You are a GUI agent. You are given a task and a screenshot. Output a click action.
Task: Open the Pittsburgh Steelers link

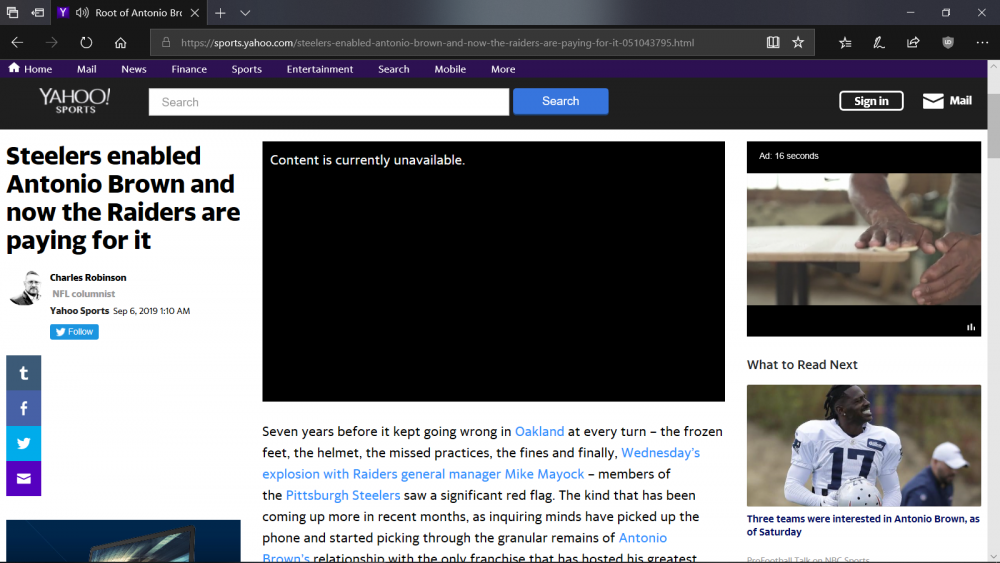343,495
